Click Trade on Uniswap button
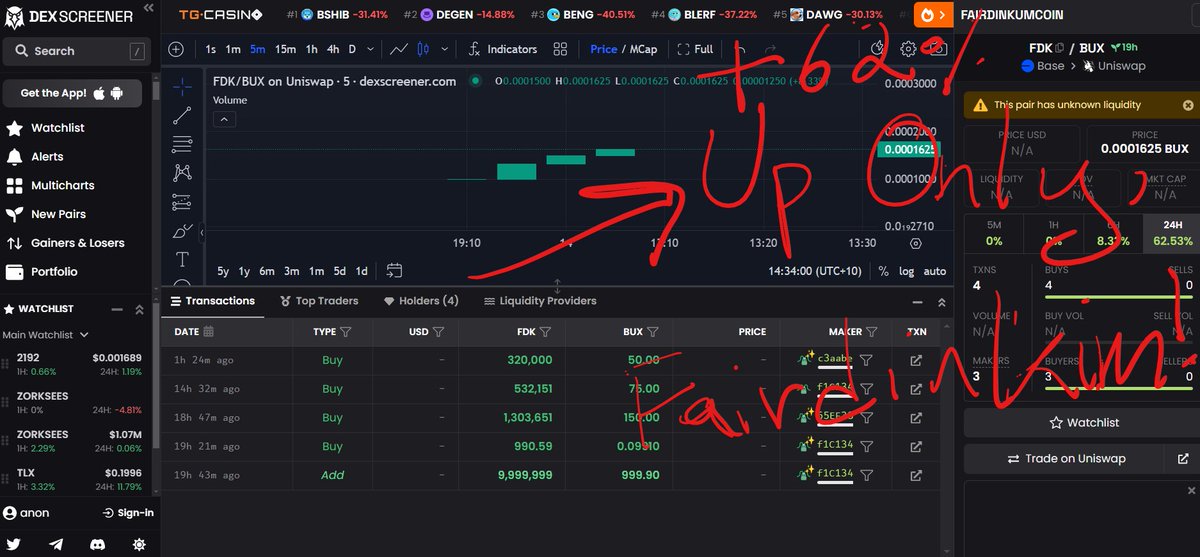Viewport: 1200px width, 557px height. pos(1066,459)
